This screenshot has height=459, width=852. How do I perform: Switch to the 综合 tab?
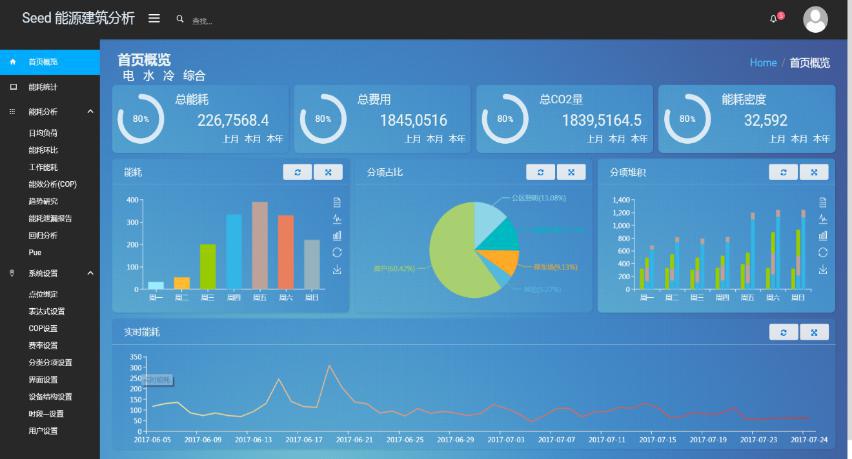pyautogui.click(x=194, y=76)
